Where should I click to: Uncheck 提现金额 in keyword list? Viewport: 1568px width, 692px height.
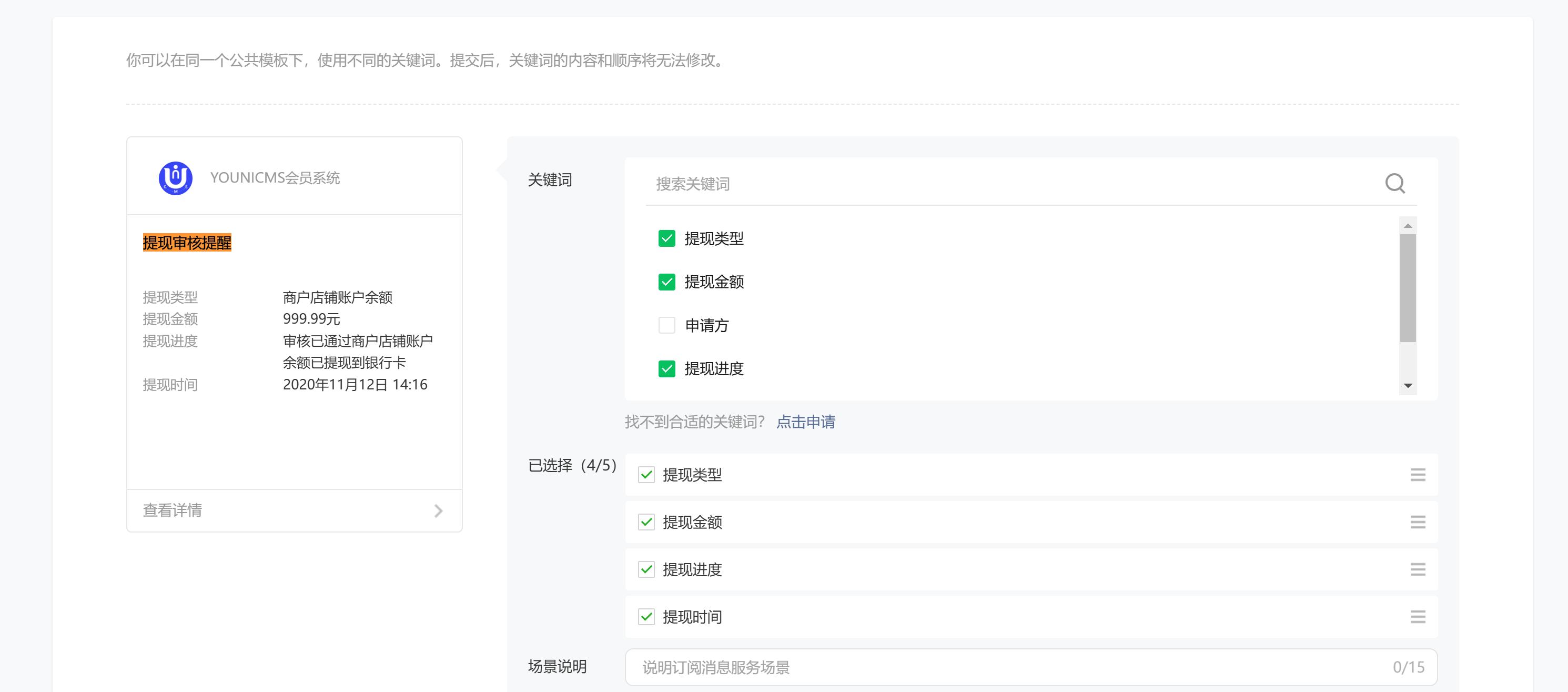666,282
